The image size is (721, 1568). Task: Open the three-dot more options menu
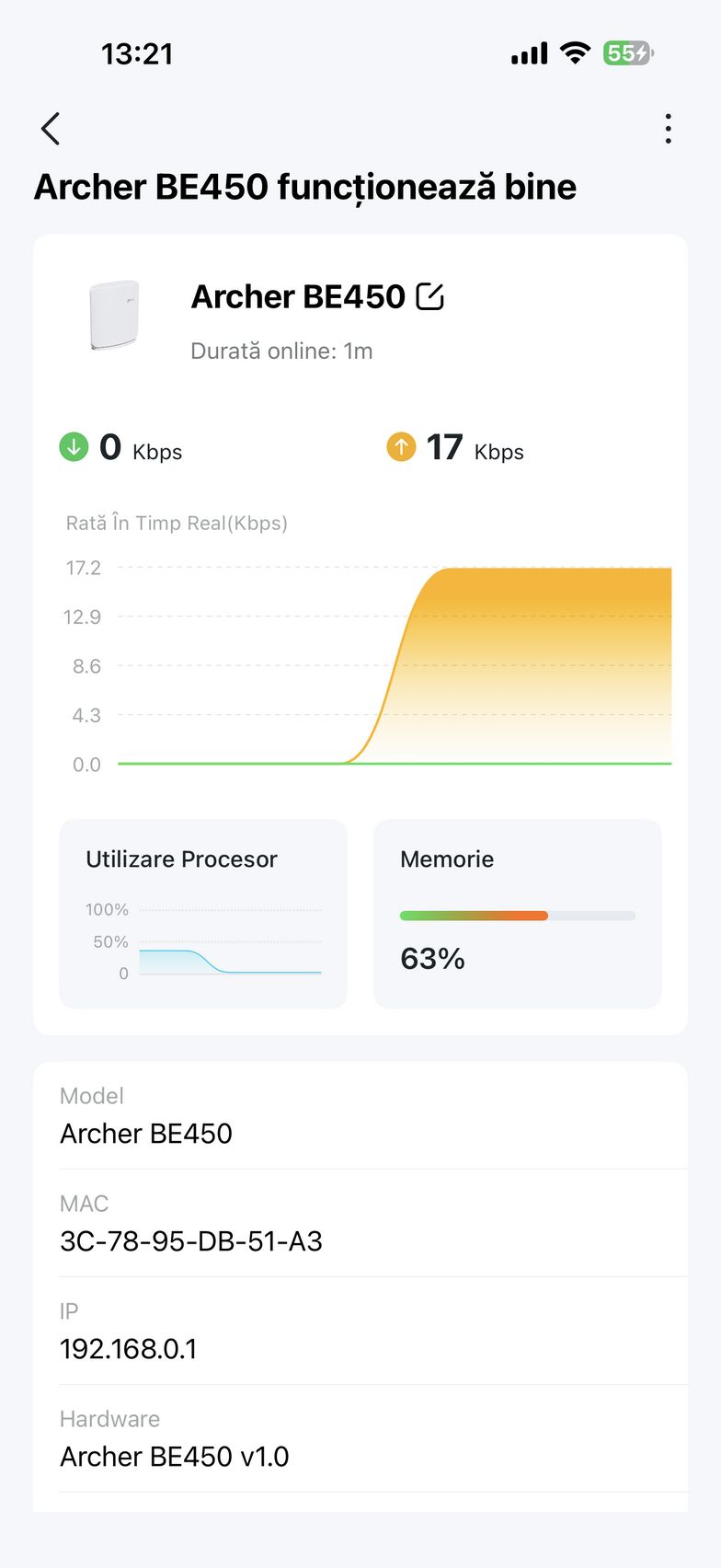tap(669, 129)
